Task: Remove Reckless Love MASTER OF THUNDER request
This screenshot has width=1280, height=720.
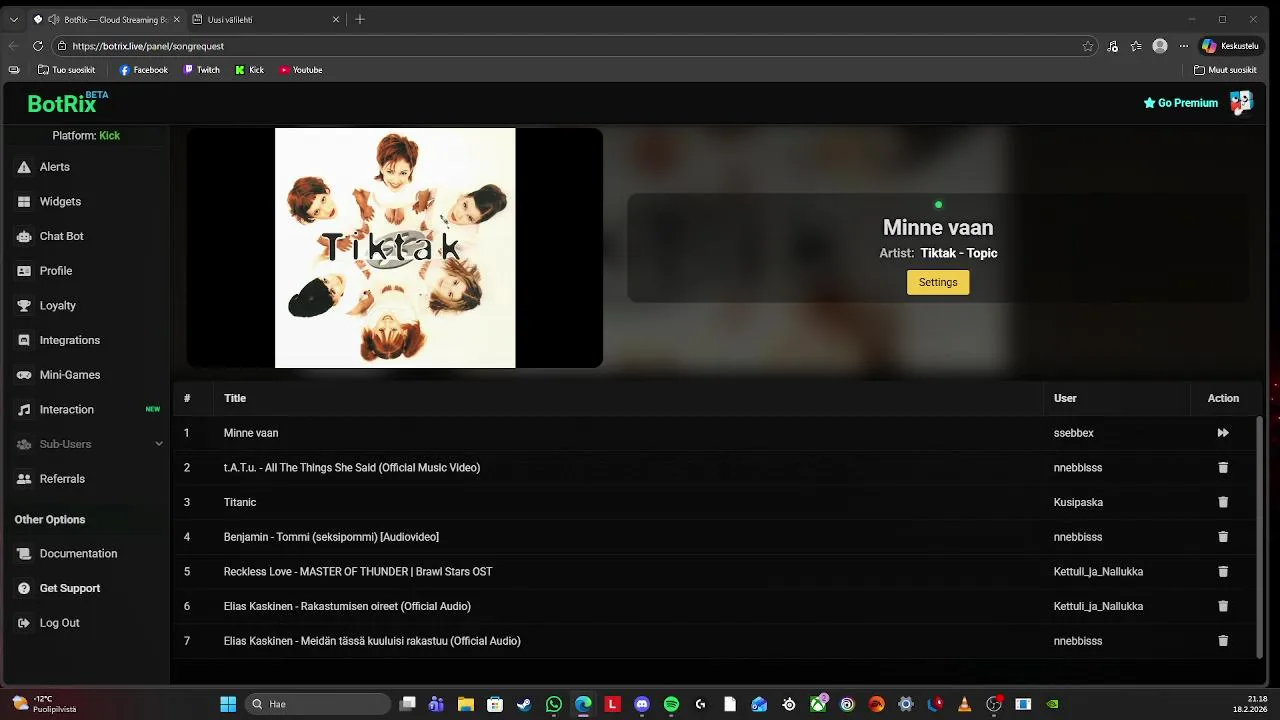Action: (1222, 572)
